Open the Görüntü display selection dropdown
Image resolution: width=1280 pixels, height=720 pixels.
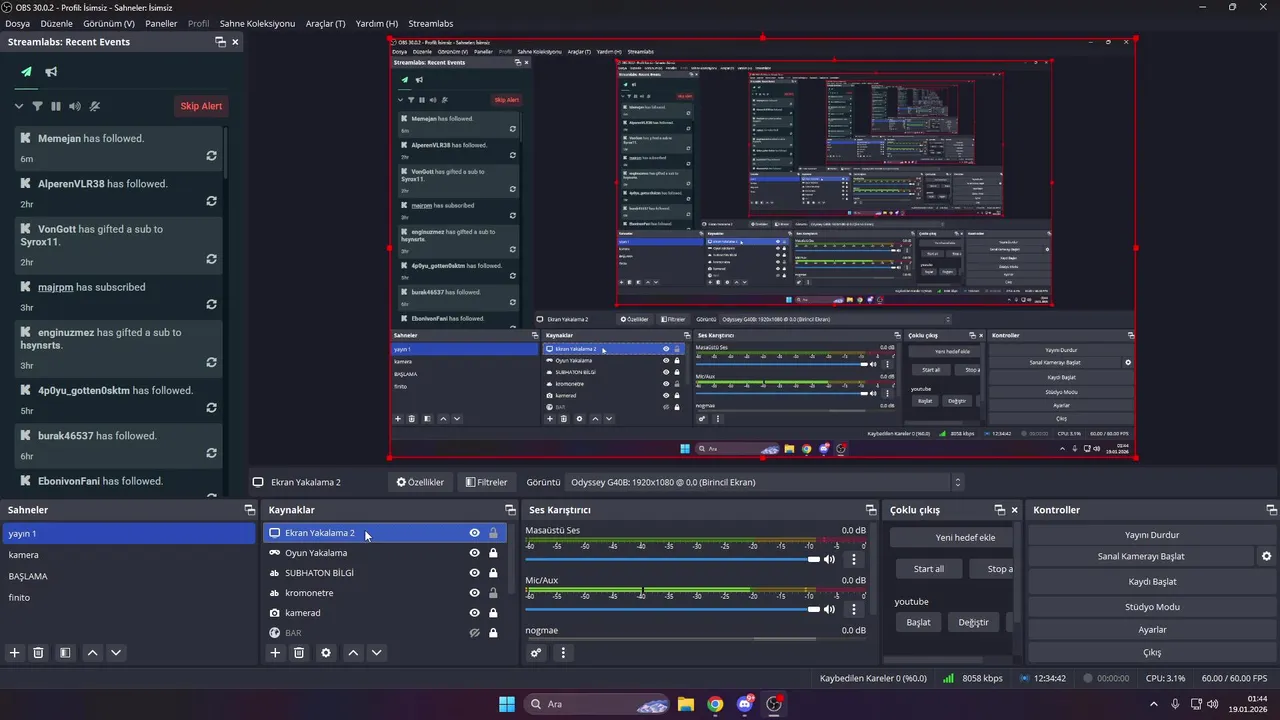(x=764, y=482)
